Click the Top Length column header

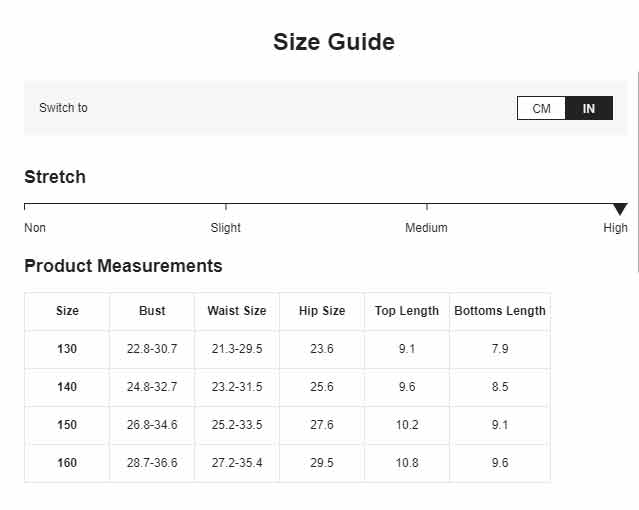pos(407,311)
